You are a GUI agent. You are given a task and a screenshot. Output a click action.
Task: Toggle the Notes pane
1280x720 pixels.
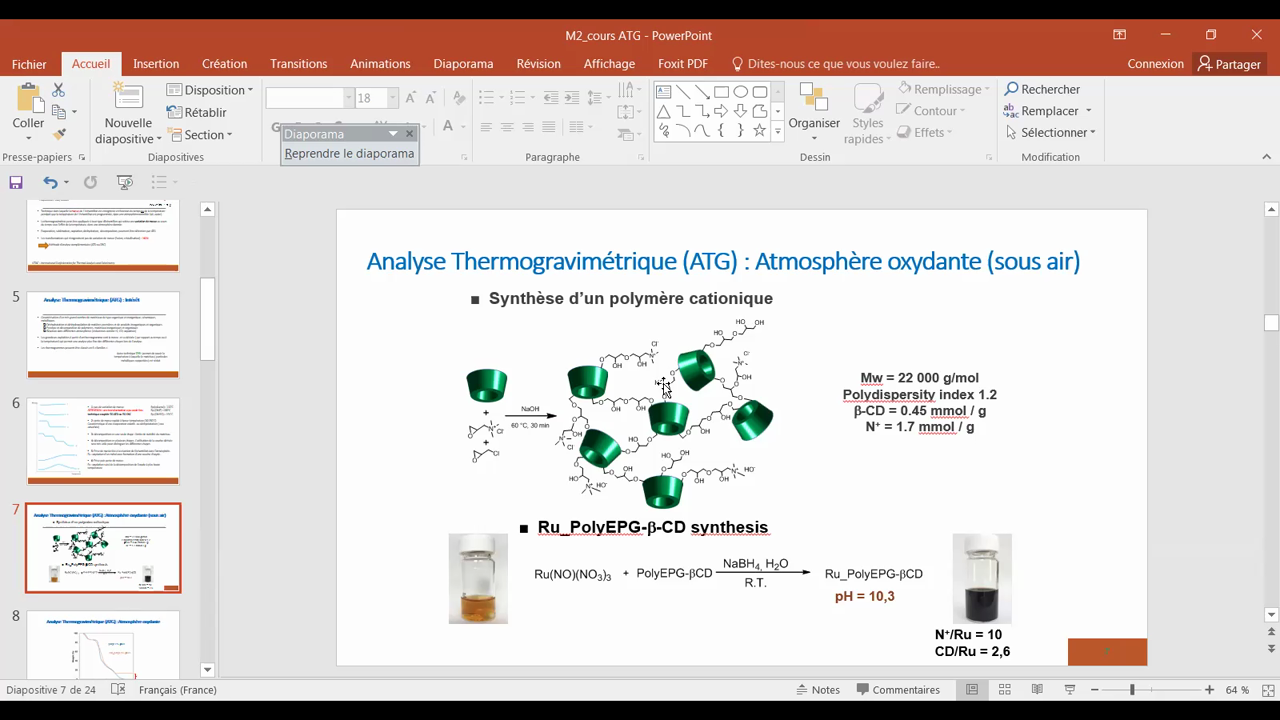818,690
